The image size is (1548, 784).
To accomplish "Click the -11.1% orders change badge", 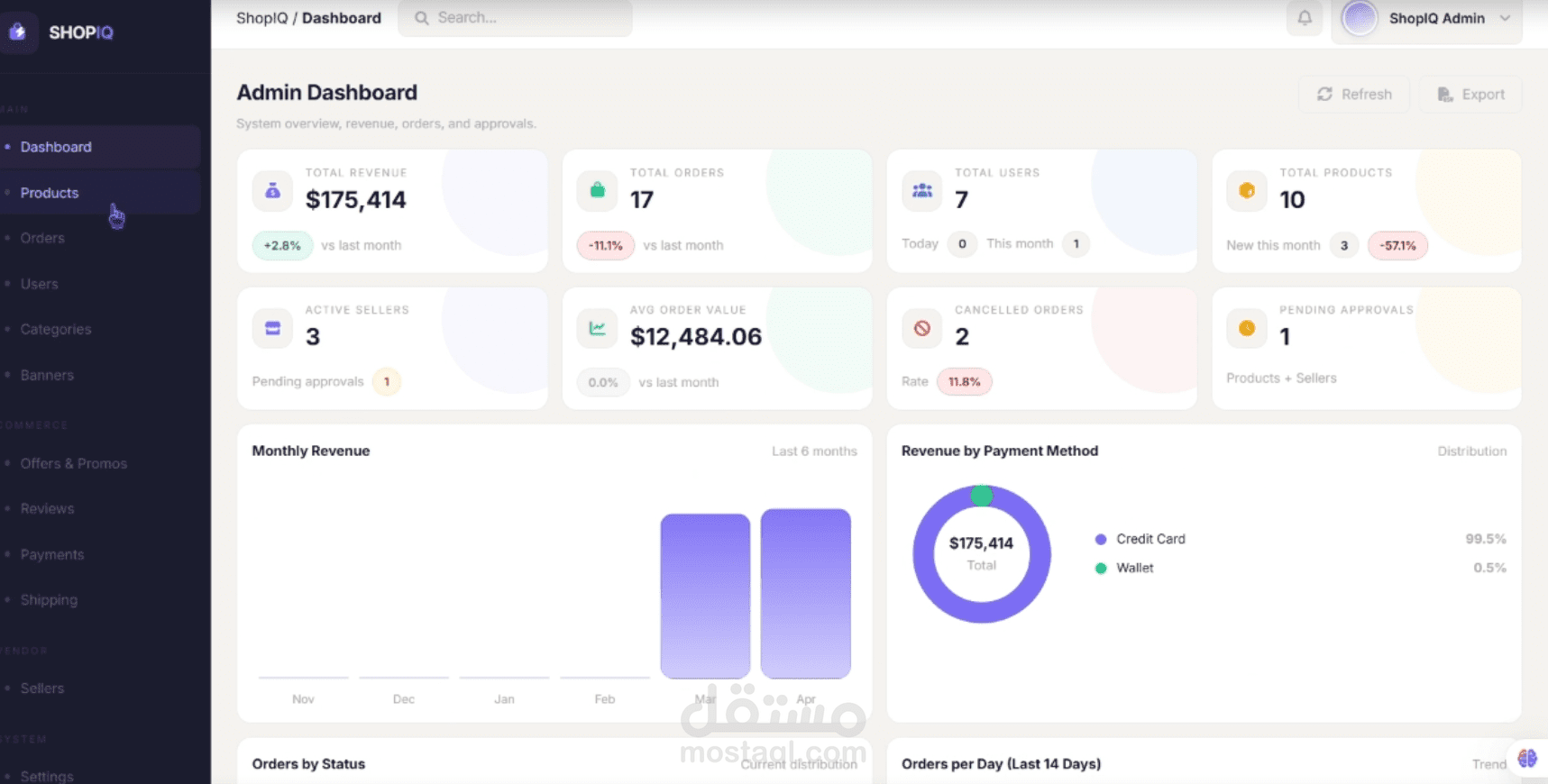I will tap(606, 245).
